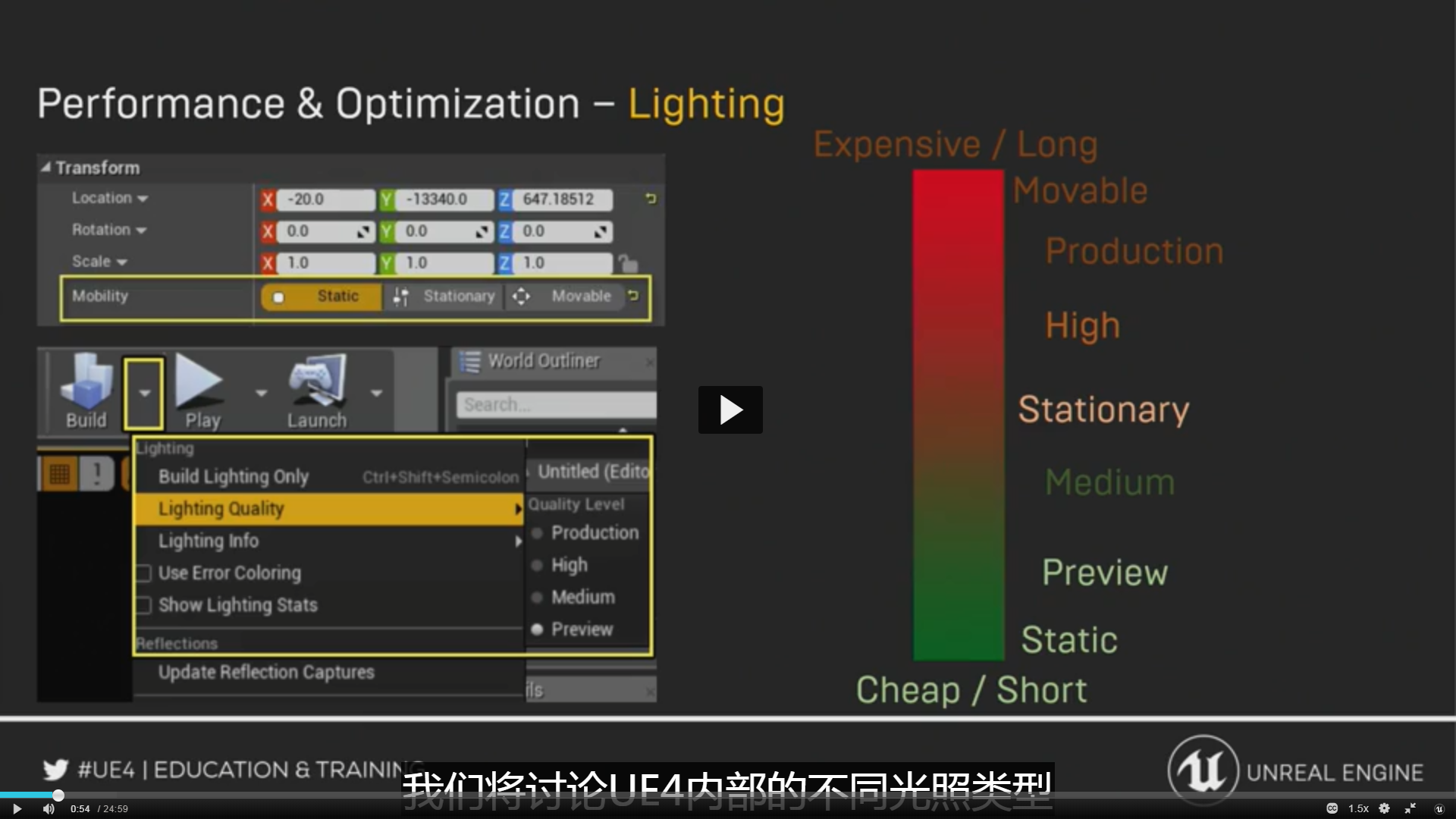Mute the video volume speaker icon

49,809
